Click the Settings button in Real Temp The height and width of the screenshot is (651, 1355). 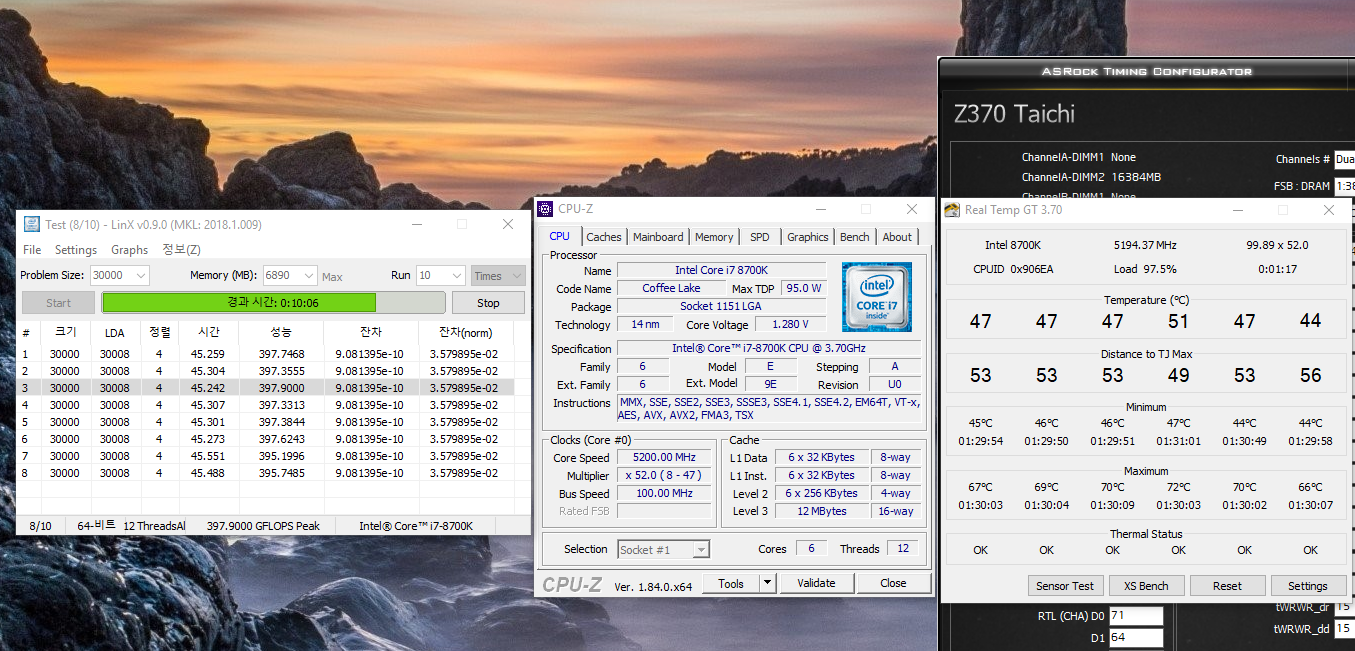1308,586
